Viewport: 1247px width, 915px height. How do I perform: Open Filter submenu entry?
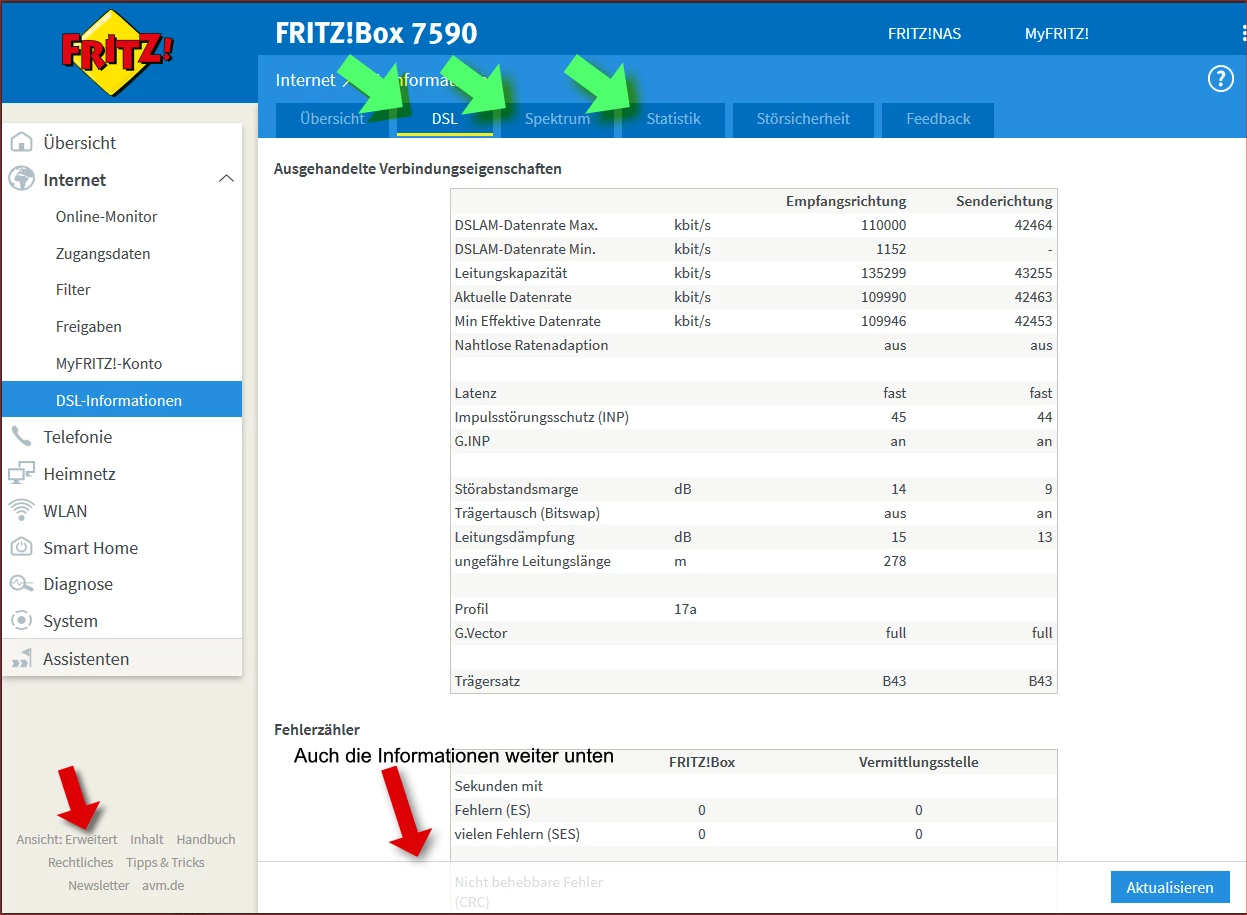click(73, 289)
